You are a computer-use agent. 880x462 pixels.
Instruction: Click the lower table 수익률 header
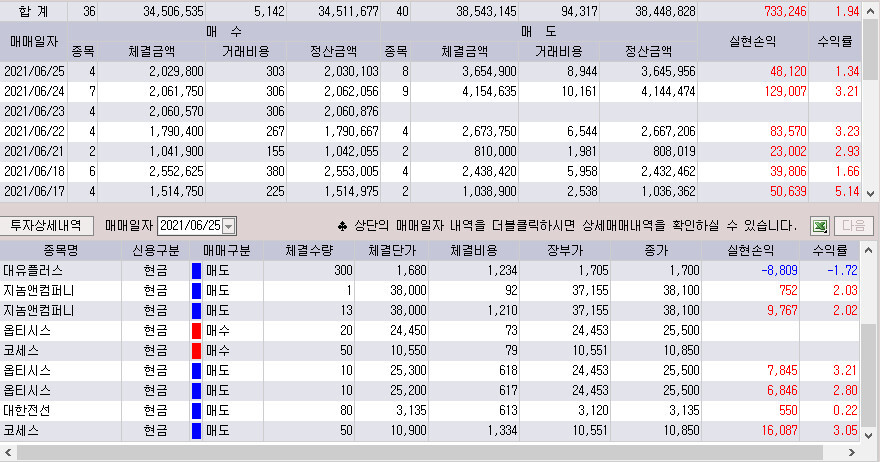[830, 250]
